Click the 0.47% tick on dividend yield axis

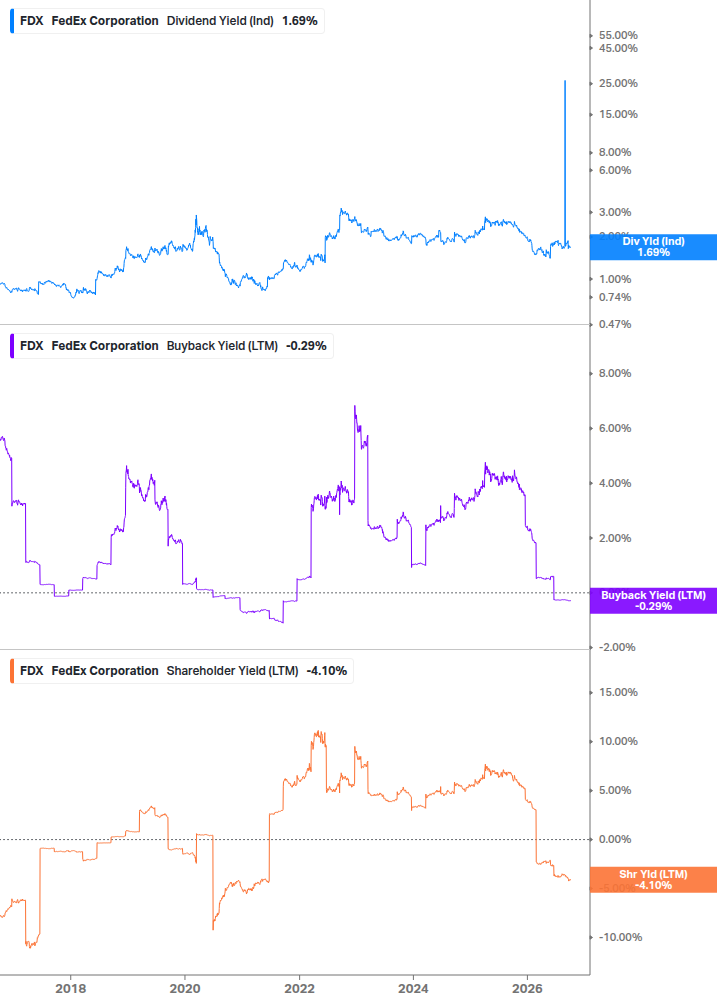click(614, 324)
